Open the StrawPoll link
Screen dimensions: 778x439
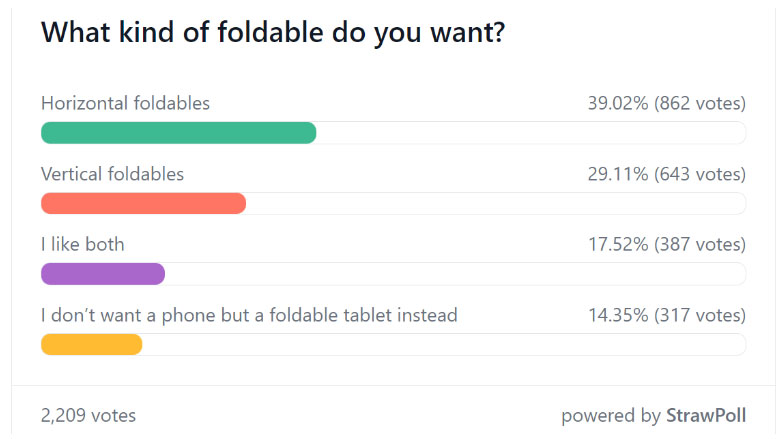[x=707, y=415]
